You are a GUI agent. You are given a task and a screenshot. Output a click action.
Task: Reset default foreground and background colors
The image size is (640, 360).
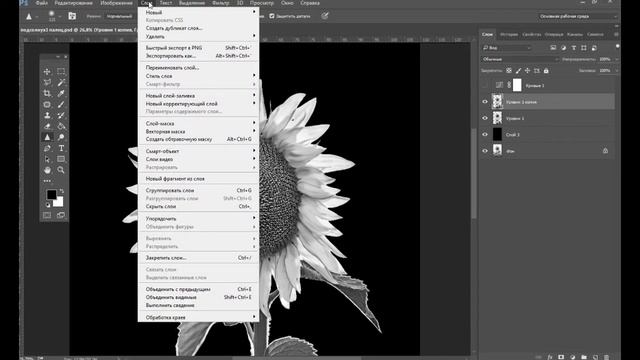(x=47, y=205)
